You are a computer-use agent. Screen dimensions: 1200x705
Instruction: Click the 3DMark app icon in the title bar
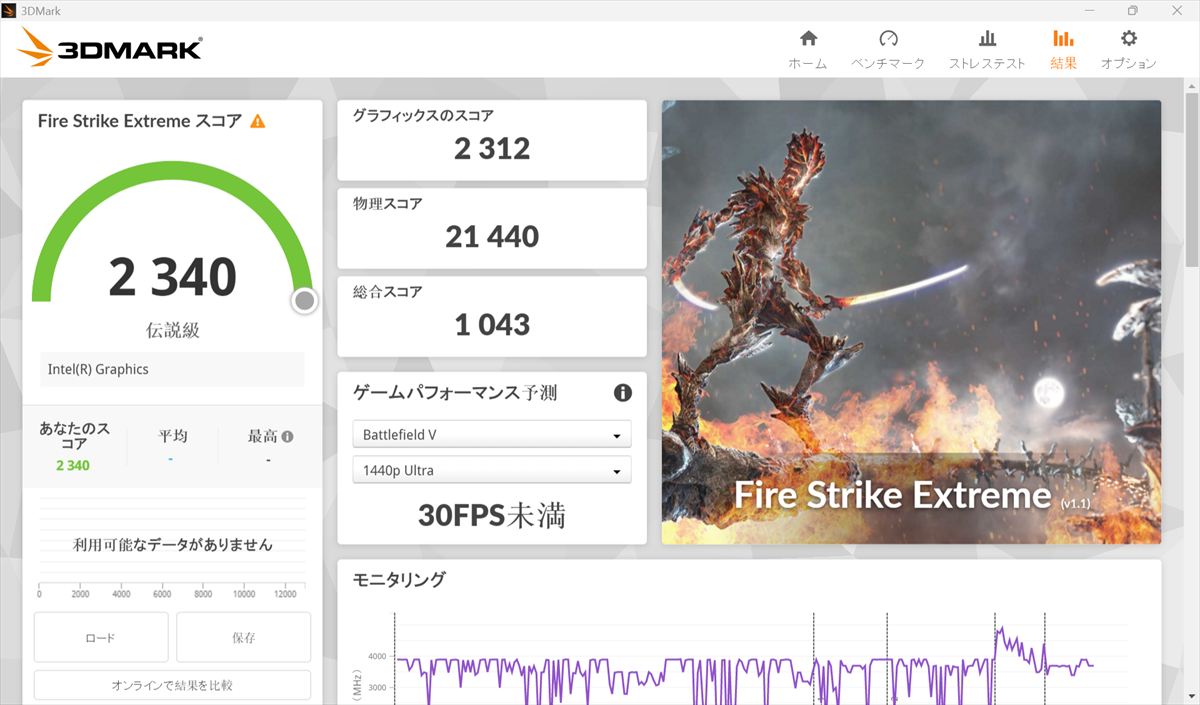point(10,10)
